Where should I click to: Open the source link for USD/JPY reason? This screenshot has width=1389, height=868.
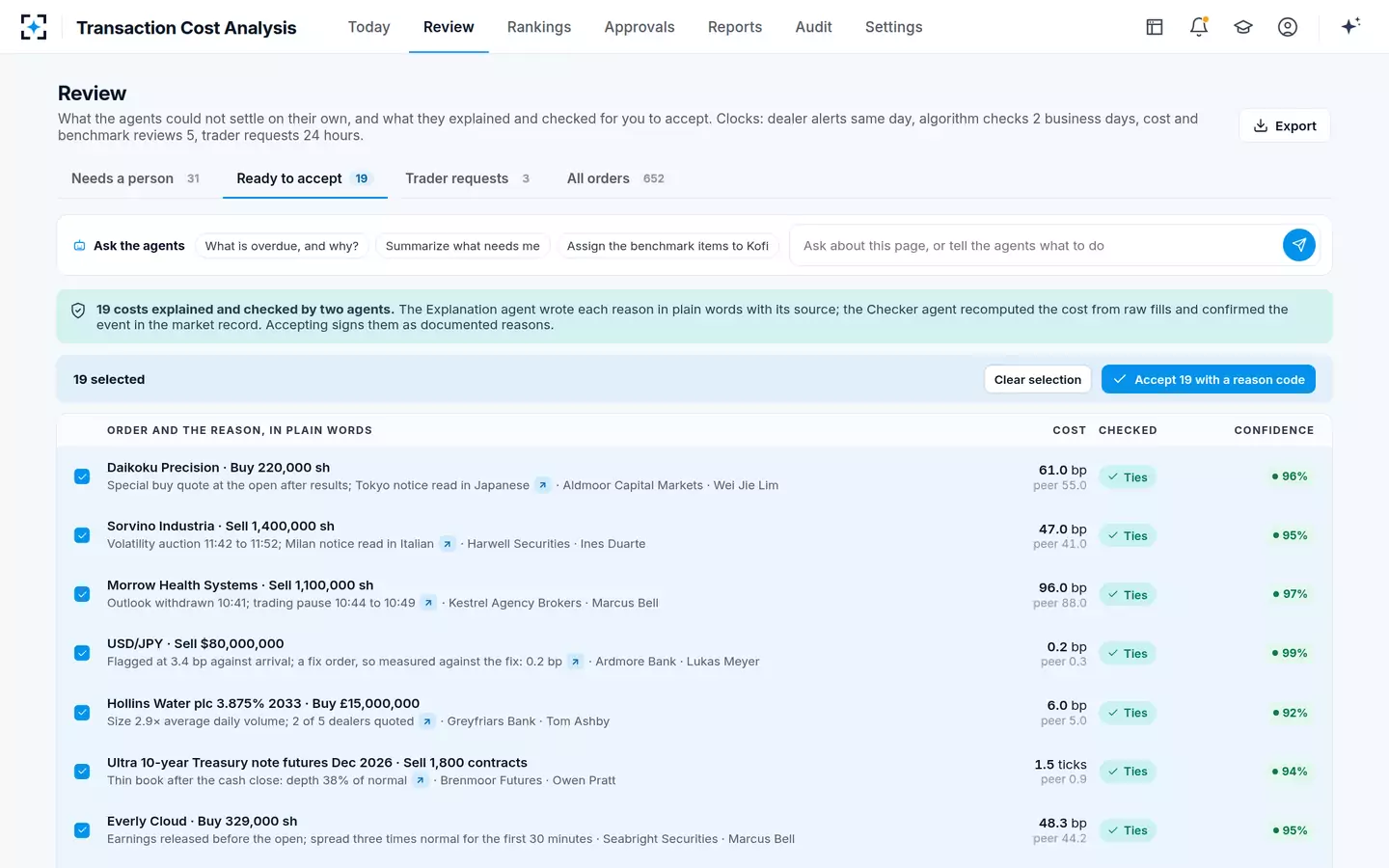pos(576,662)
